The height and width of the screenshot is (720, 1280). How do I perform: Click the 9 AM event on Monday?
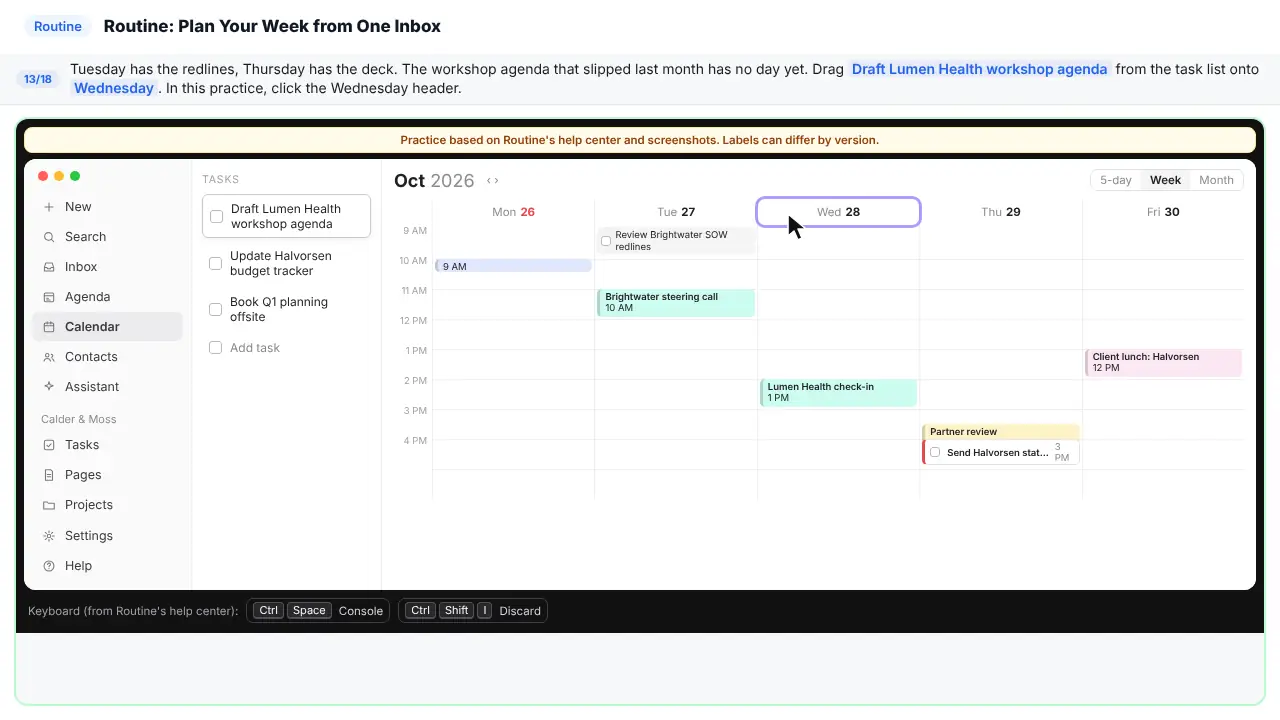click(513, 266)
